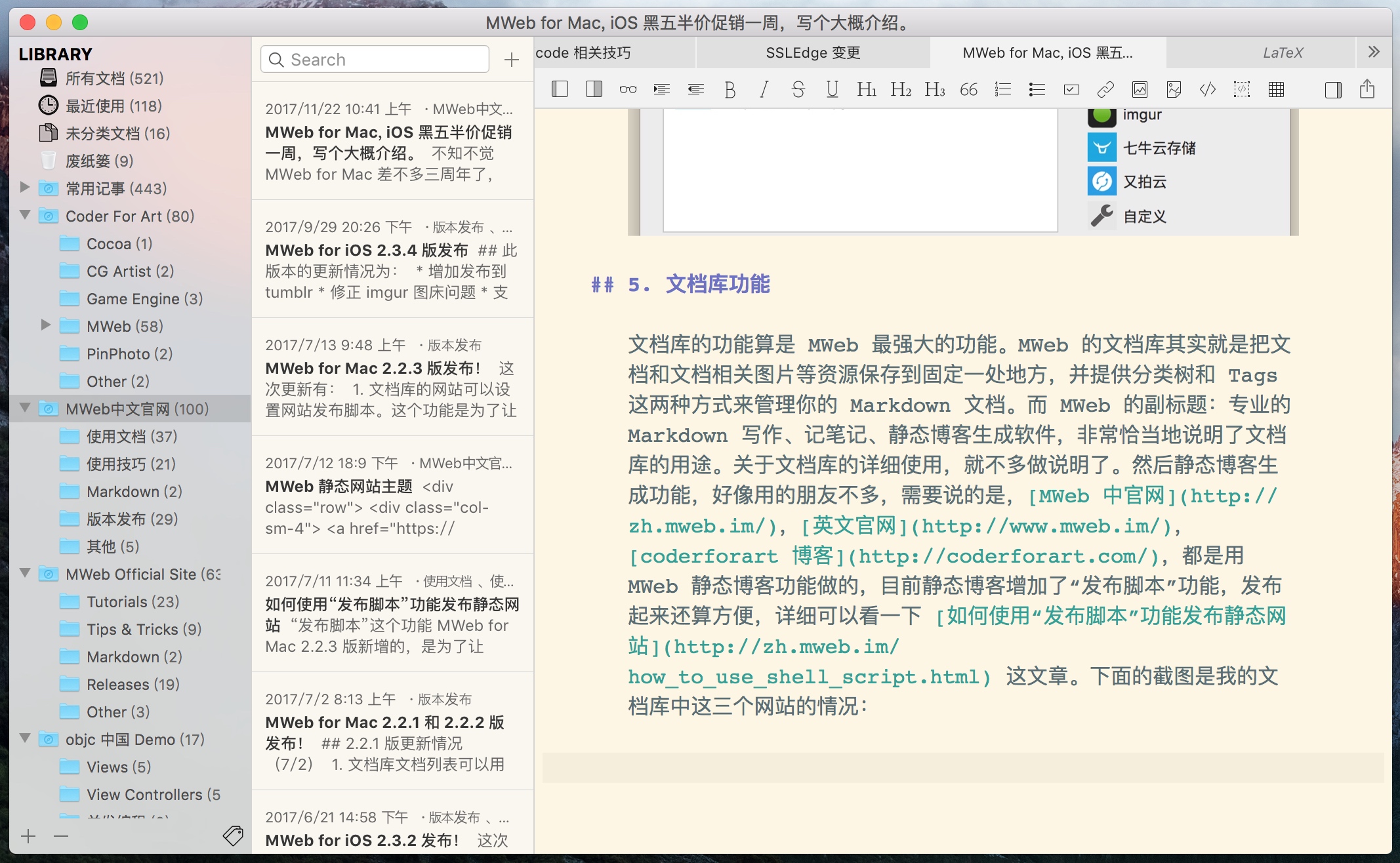Expand the MWeb (58) subfolder
Screen dimensions: 1400x863
(46, 325)
